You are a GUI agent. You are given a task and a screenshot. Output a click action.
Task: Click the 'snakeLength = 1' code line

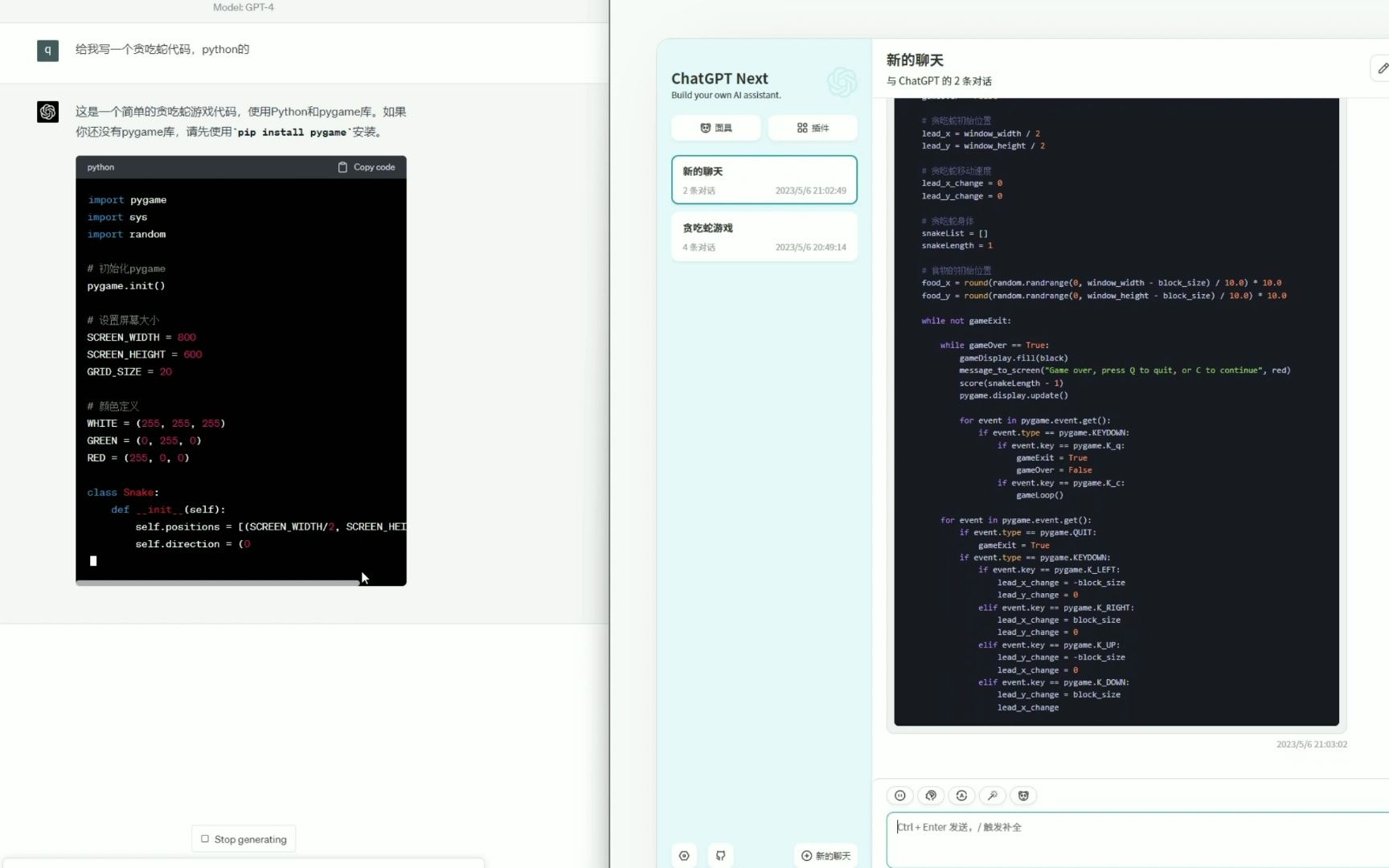tap(957, 246)
